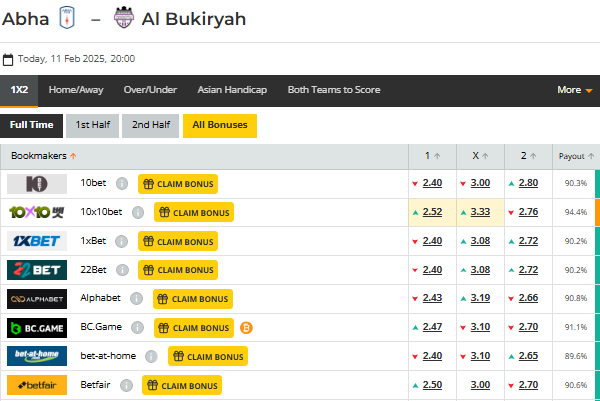The height and width of the screenshot is (401, 600).
Task: Open the Over/Under tab
Action: pyautogui.click(x=150, y=90)
